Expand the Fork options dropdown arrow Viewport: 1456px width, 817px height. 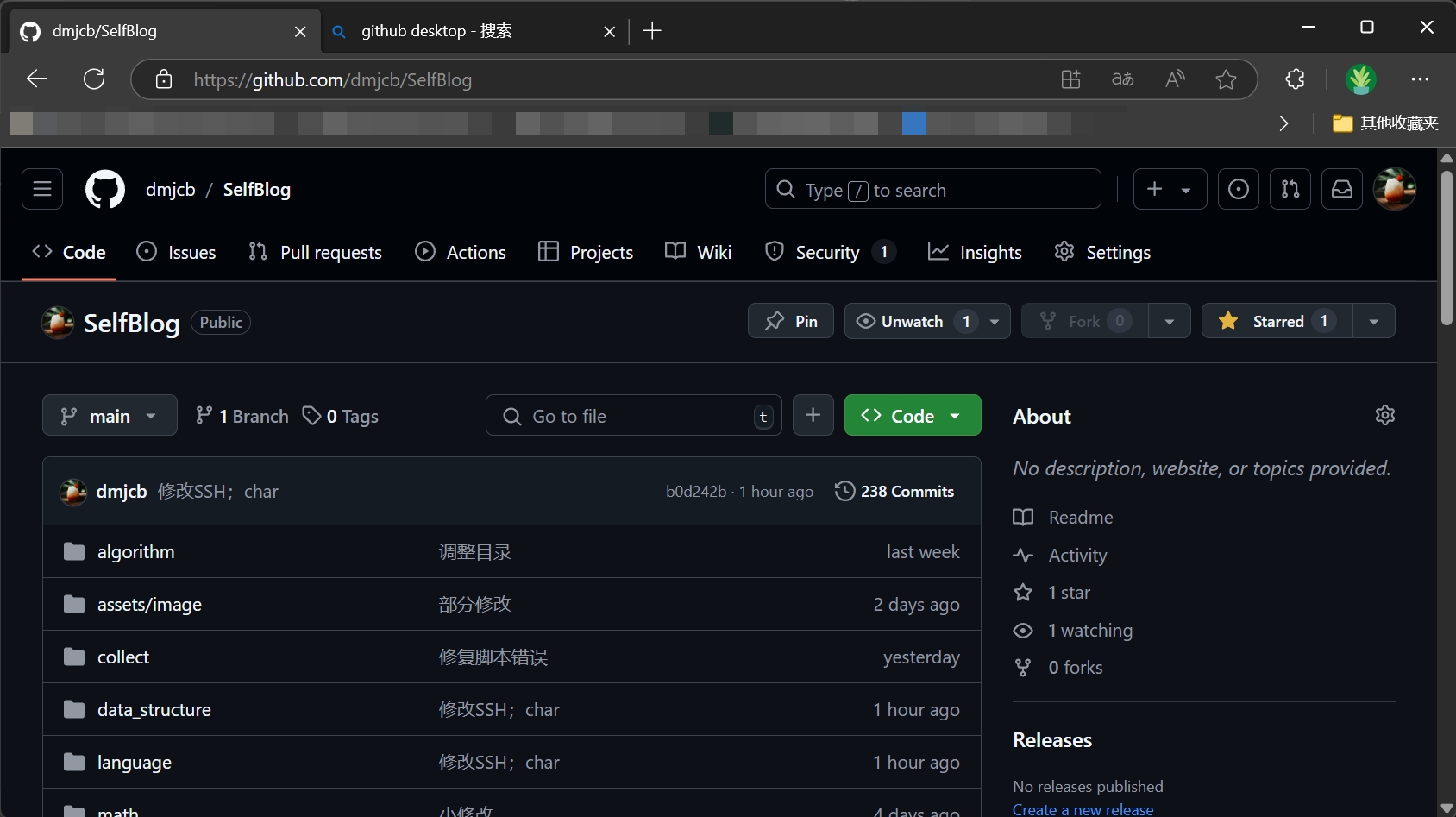click(x=1170, y=321)
